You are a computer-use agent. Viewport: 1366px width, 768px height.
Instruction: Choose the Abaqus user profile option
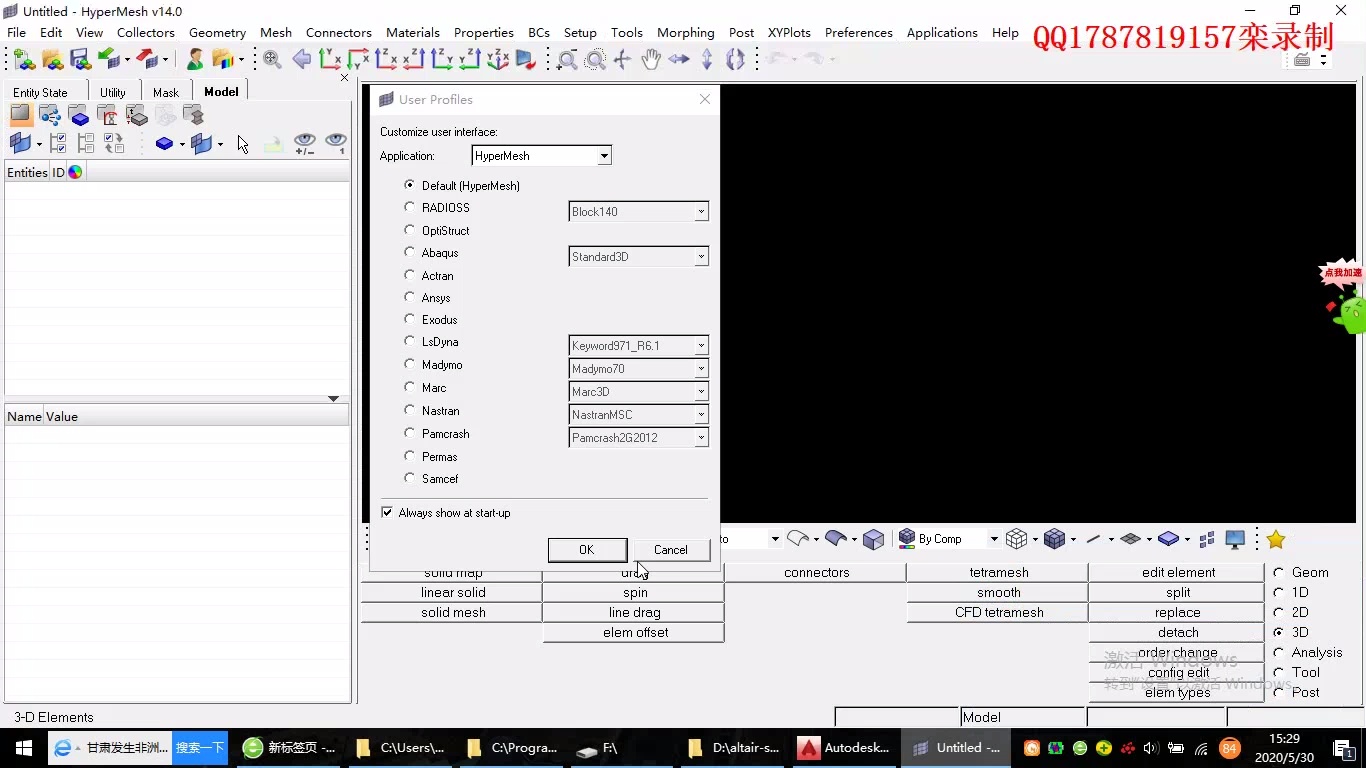pyautogui.click(x=409, y=253)
